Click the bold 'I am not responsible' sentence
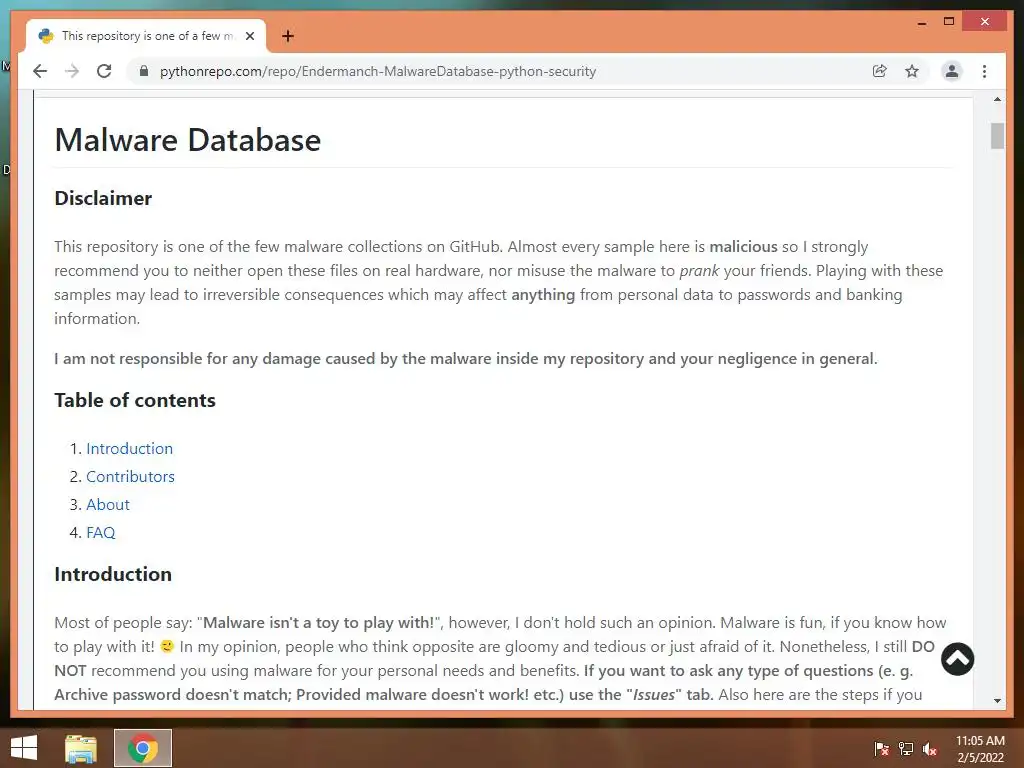The height and width of the screenshot is (768, 1024). (x=466, y=359)
